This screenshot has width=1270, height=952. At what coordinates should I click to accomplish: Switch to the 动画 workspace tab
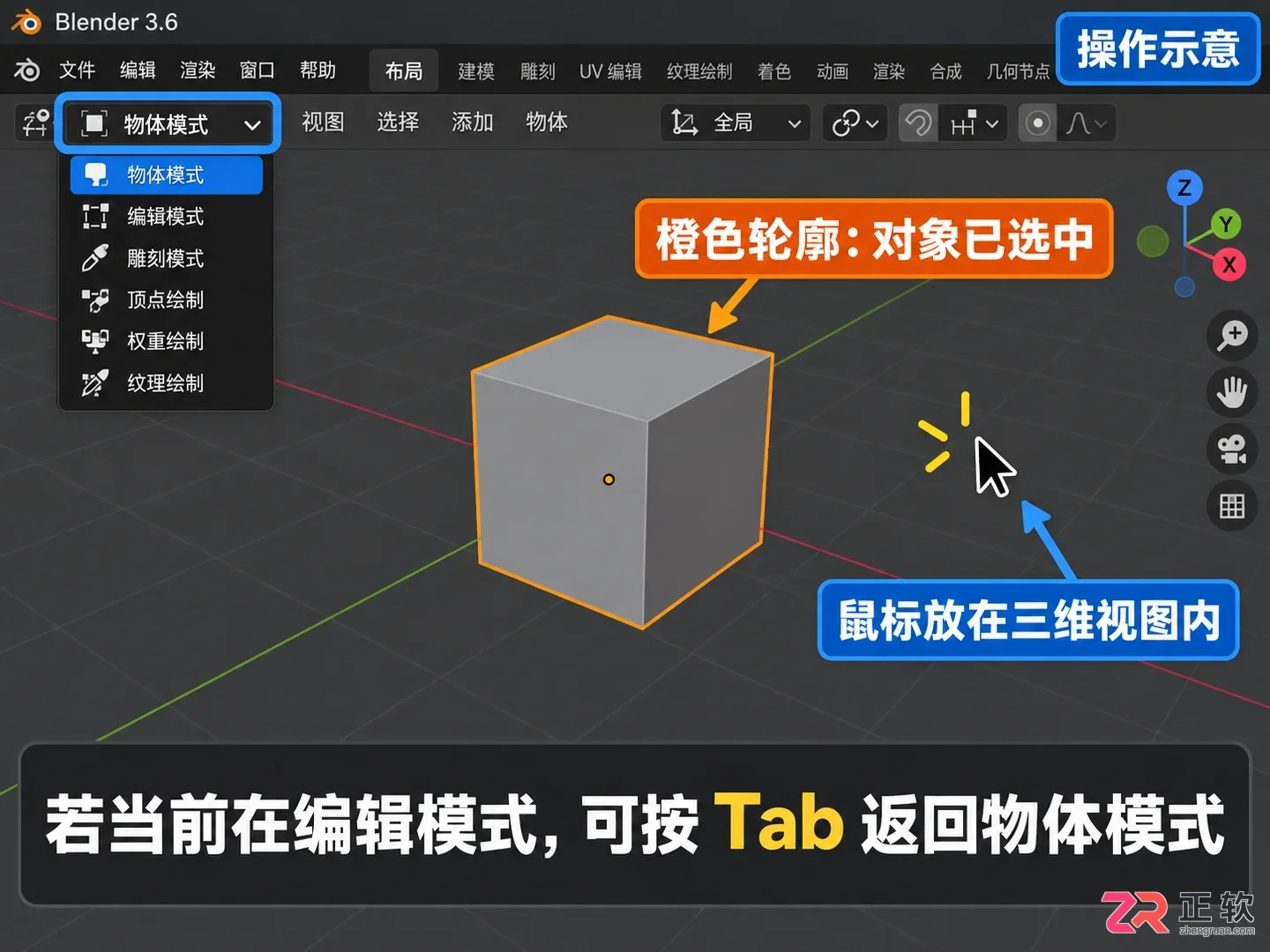(833, 71)
